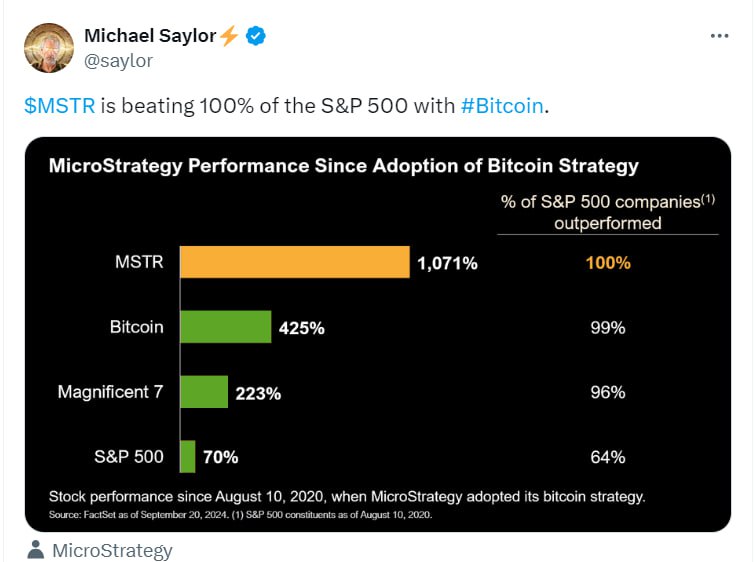
Task: Click the FactSet source footnote text
Action: (240, 514)
